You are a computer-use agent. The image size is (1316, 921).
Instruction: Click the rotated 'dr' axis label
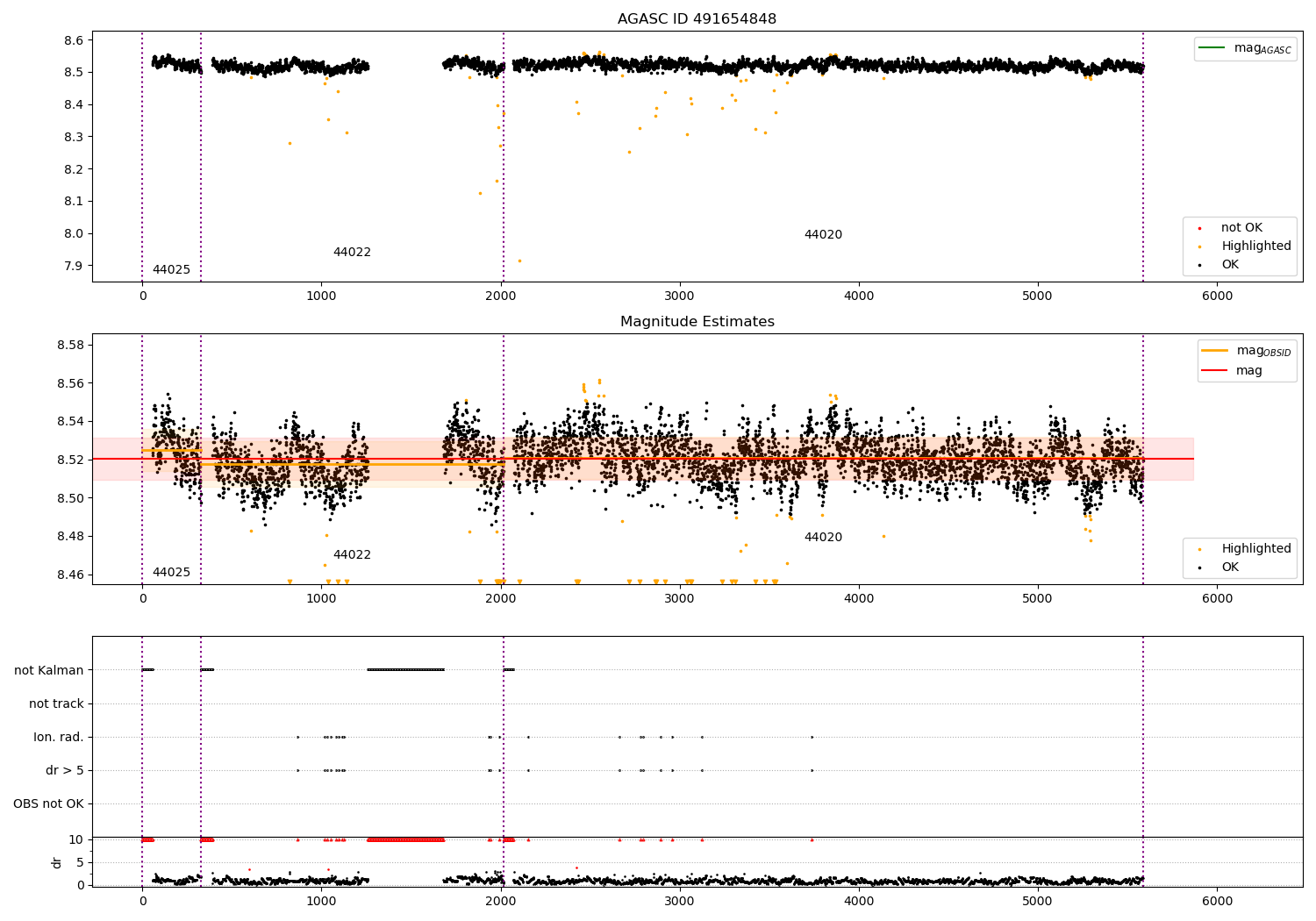point(57,862)
